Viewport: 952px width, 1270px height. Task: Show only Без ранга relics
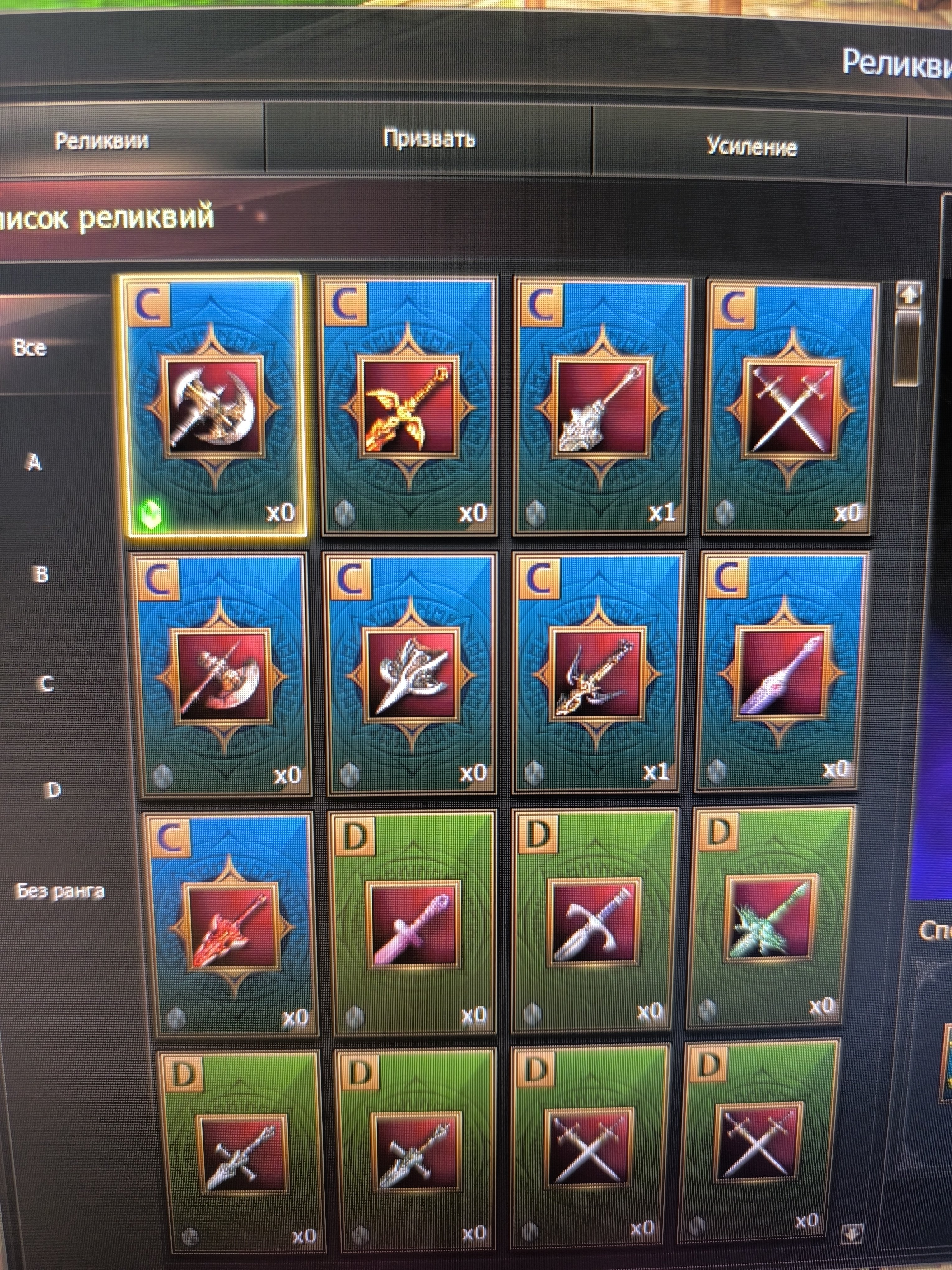coord(60,891)
